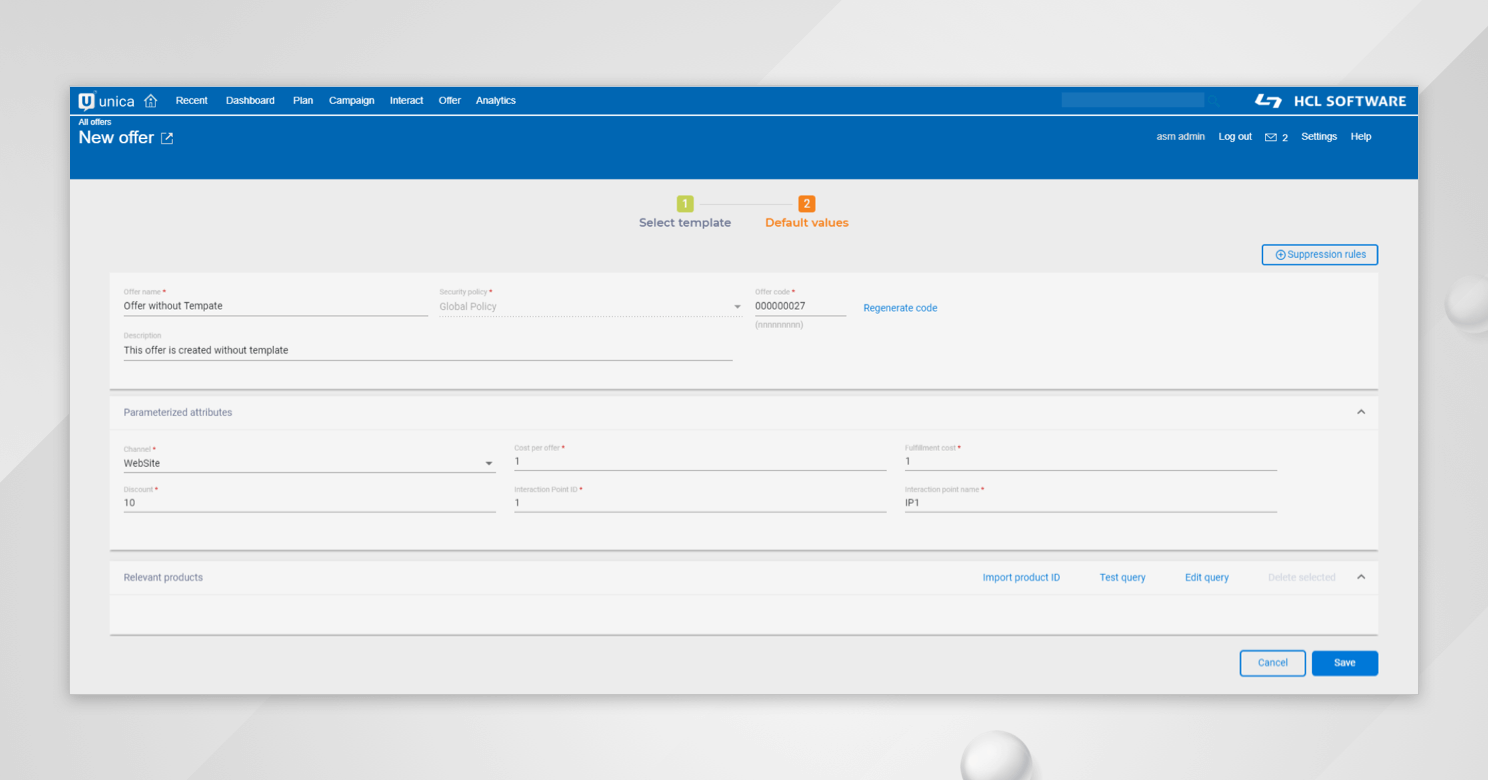
Task: Click the Unica logo
Action: tap(104, 100)
